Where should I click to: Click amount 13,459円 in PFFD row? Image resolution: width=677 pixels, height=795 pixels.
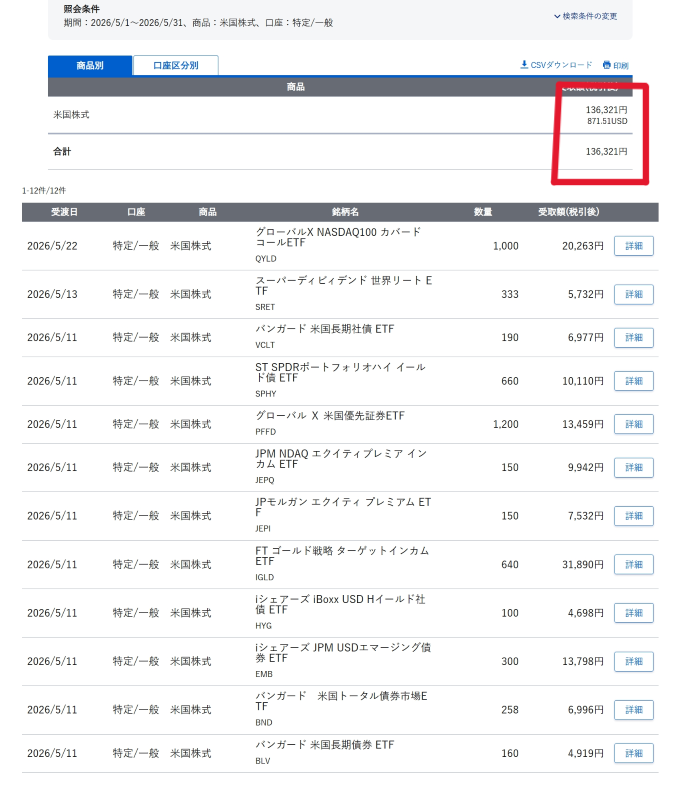pyautogui.click(x=583, y=424)
